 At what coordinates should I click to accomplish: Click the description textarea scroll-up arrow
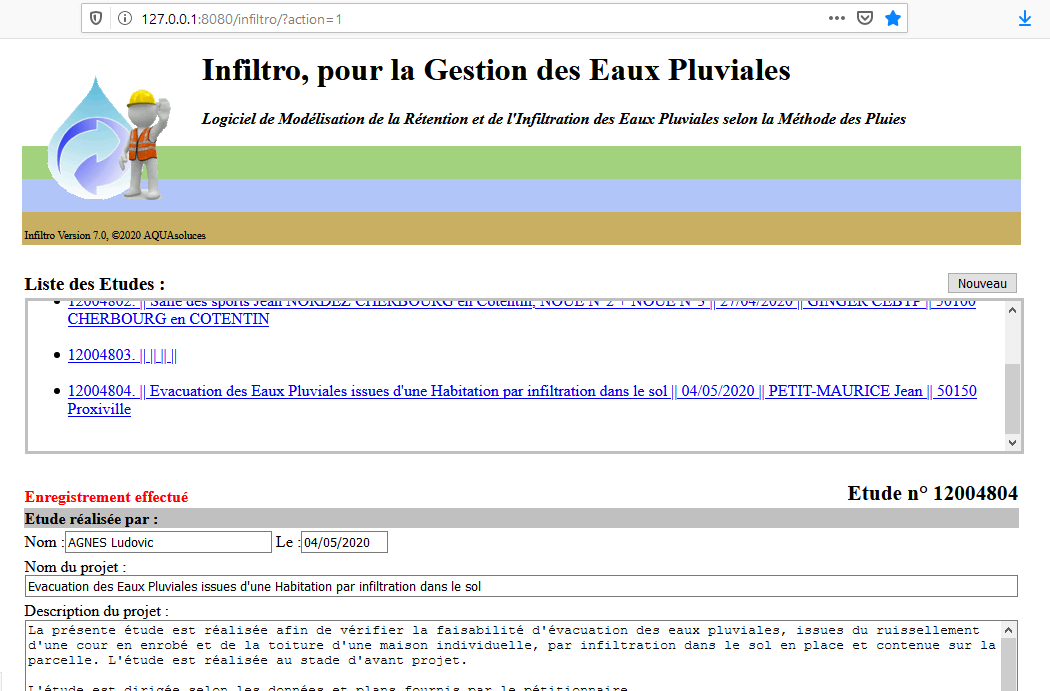tap(1010, 630)
